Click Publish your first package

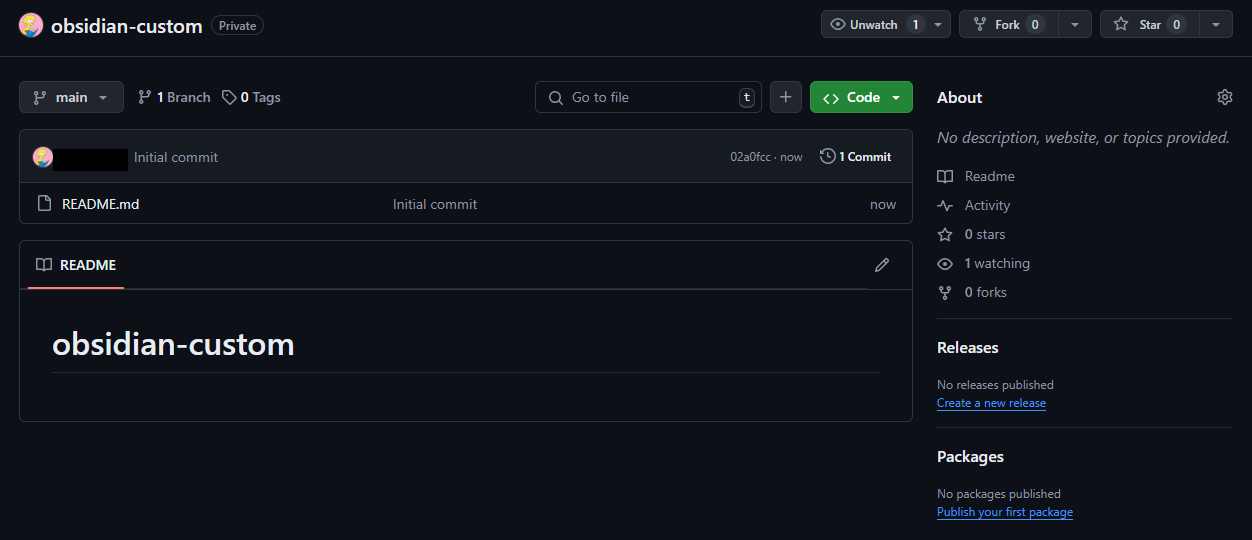[1005, 512]
